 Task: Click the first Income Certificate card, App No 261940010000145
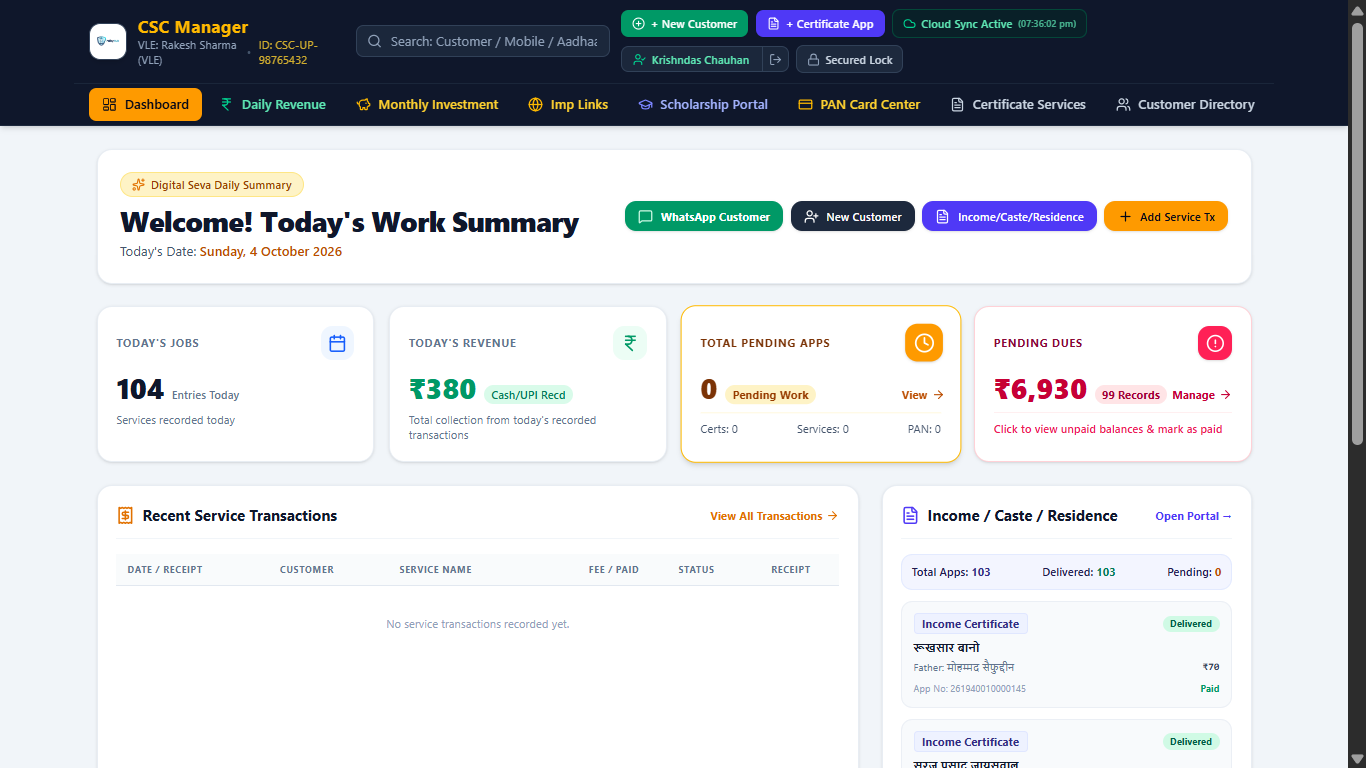tap(1066, 654)
